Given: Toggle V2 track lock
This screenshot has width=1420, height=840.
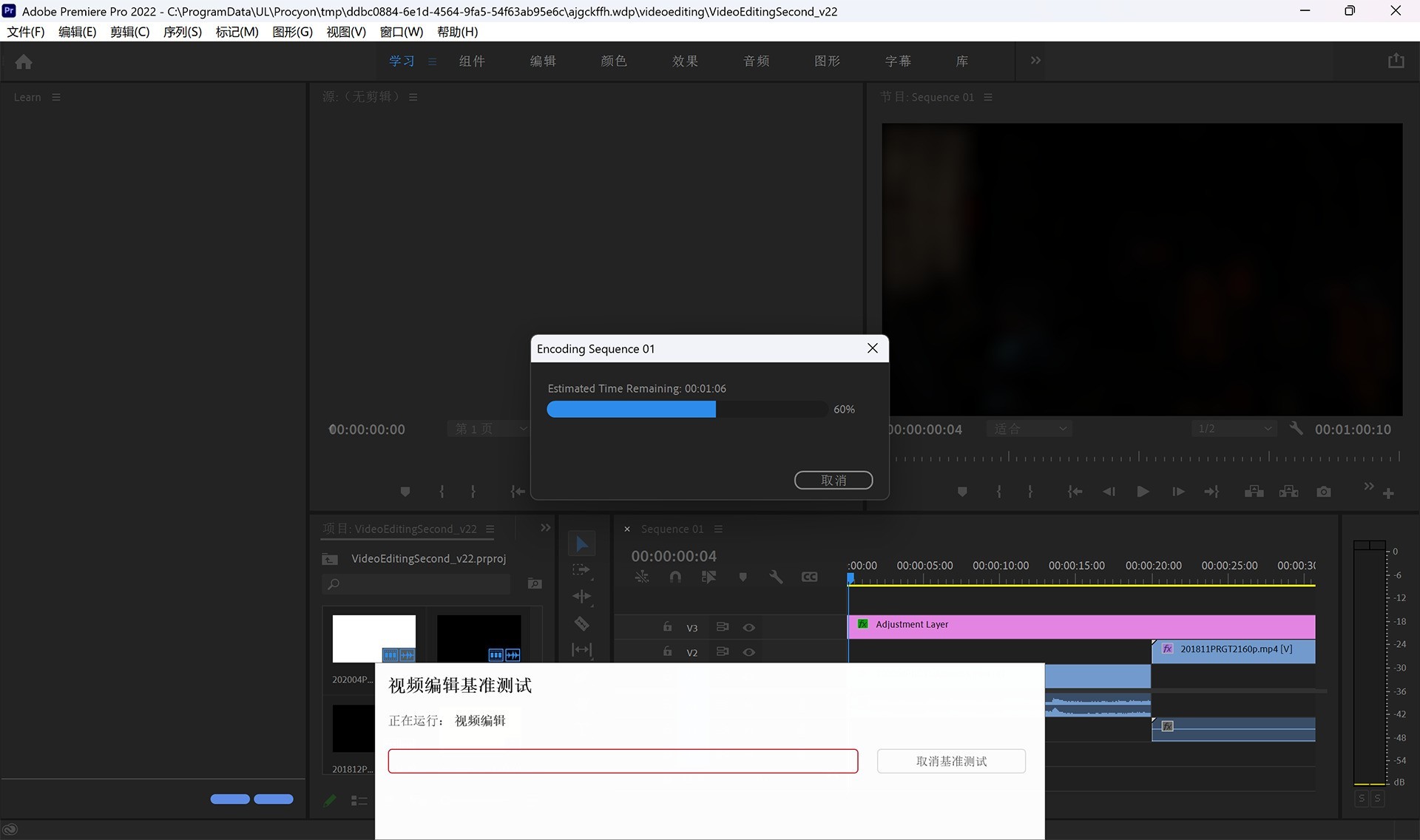Looking at the screenshot, I should click(667, 651).
